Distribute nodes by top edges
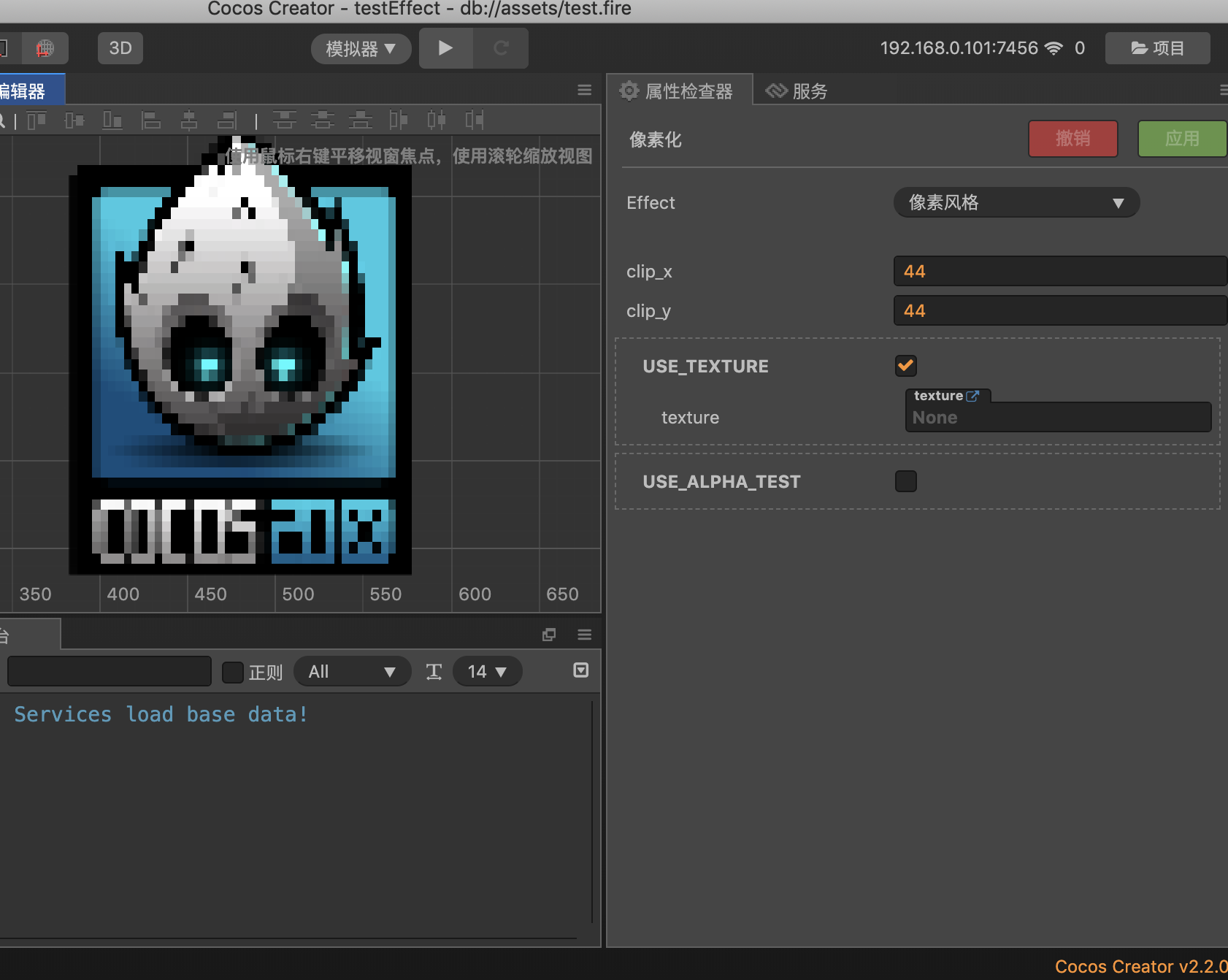Screen dimensions: 1228x980 (285, 120)
